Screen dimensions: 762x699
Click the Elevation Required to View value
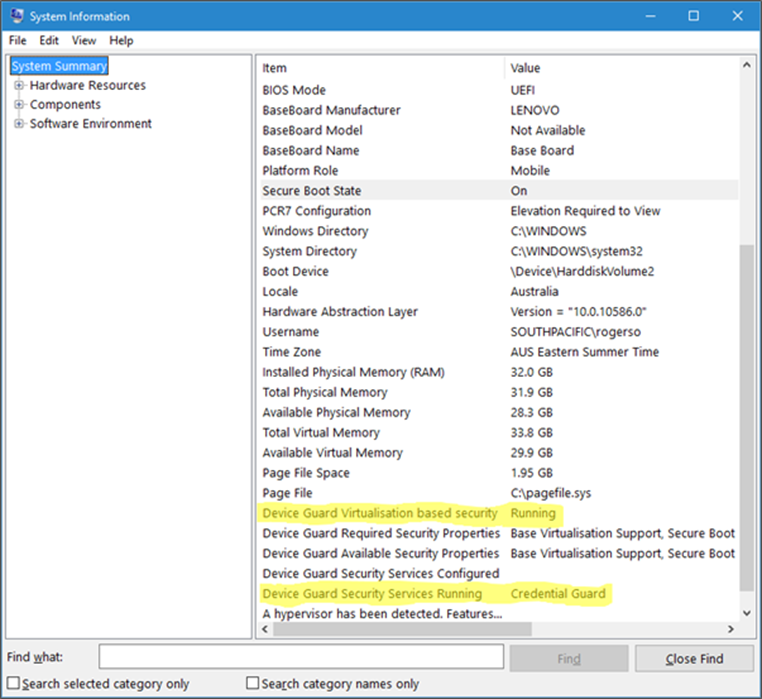click(x=585, y=211)
